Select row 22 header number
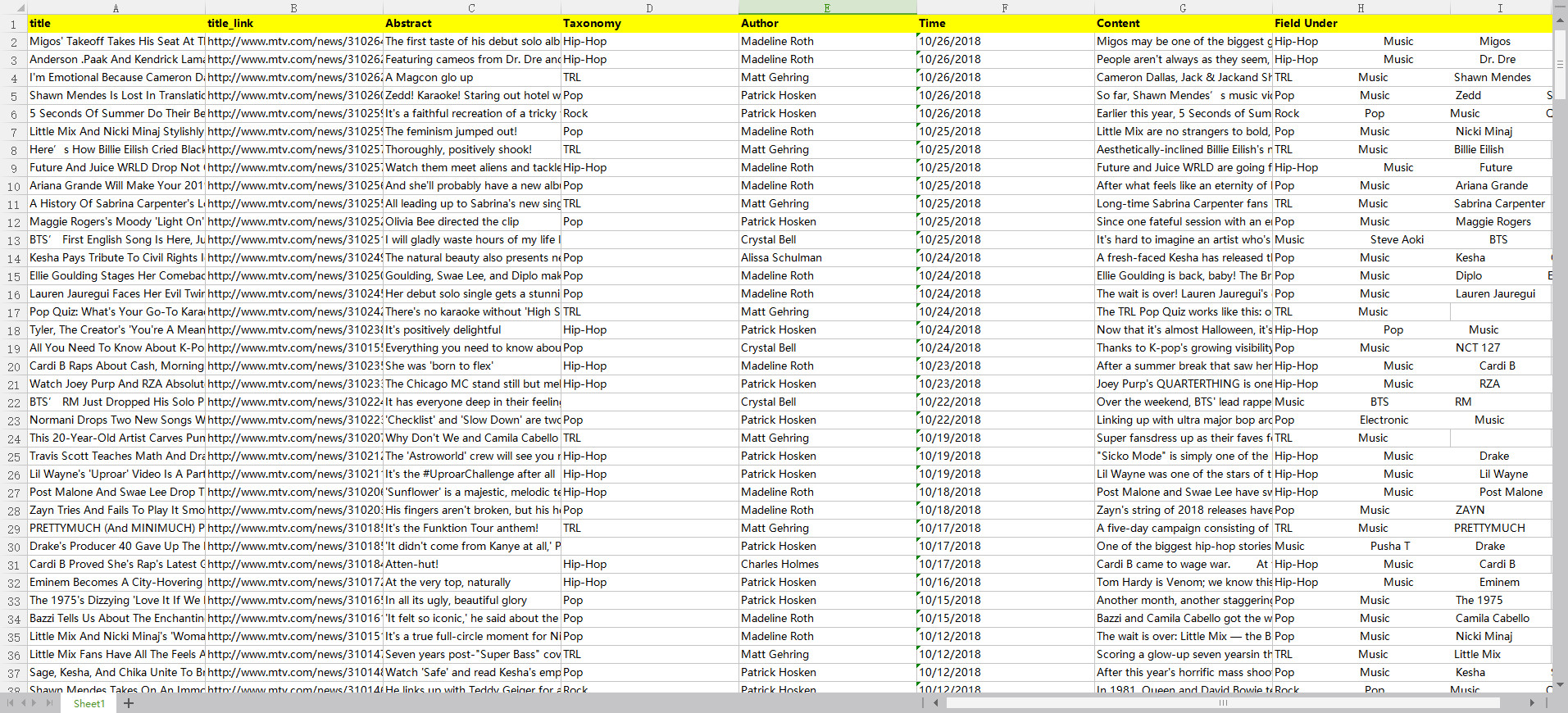The width and height of the screenshot is (1568, 713). 13,402
